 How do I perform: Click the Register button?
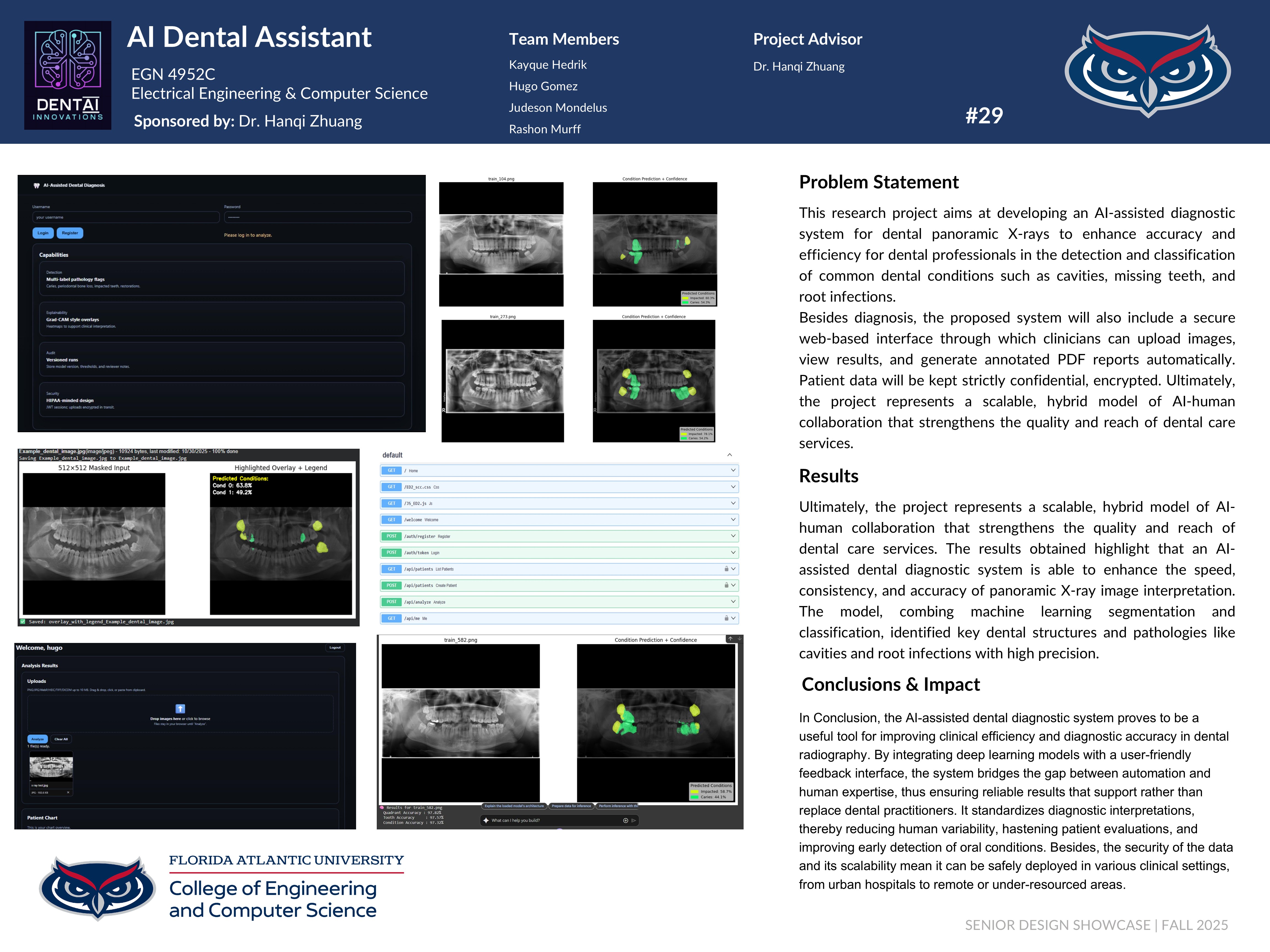click(x=70, y=233)
